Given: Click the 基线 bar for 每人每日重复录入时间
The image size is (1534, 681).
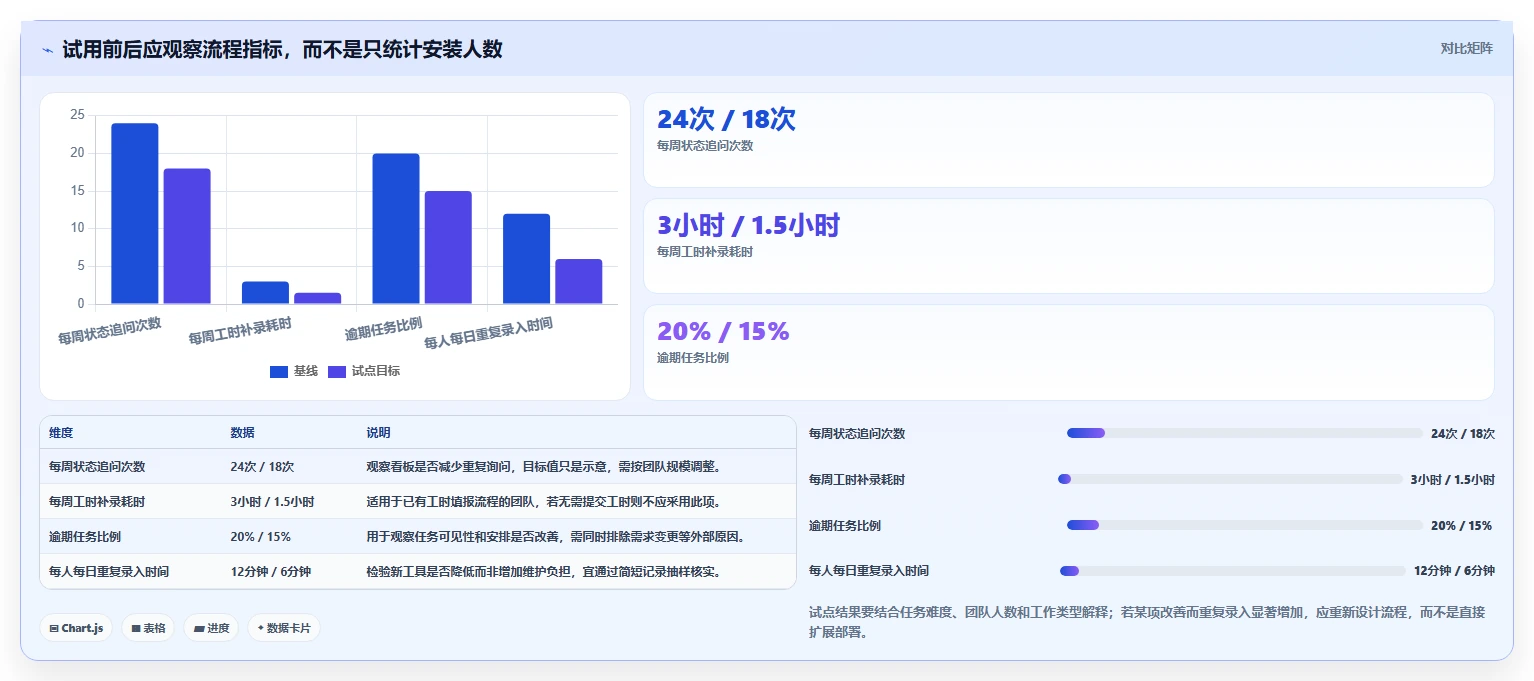Looking at the screenshot, I should pyautogui.click(x=526, y=259).
